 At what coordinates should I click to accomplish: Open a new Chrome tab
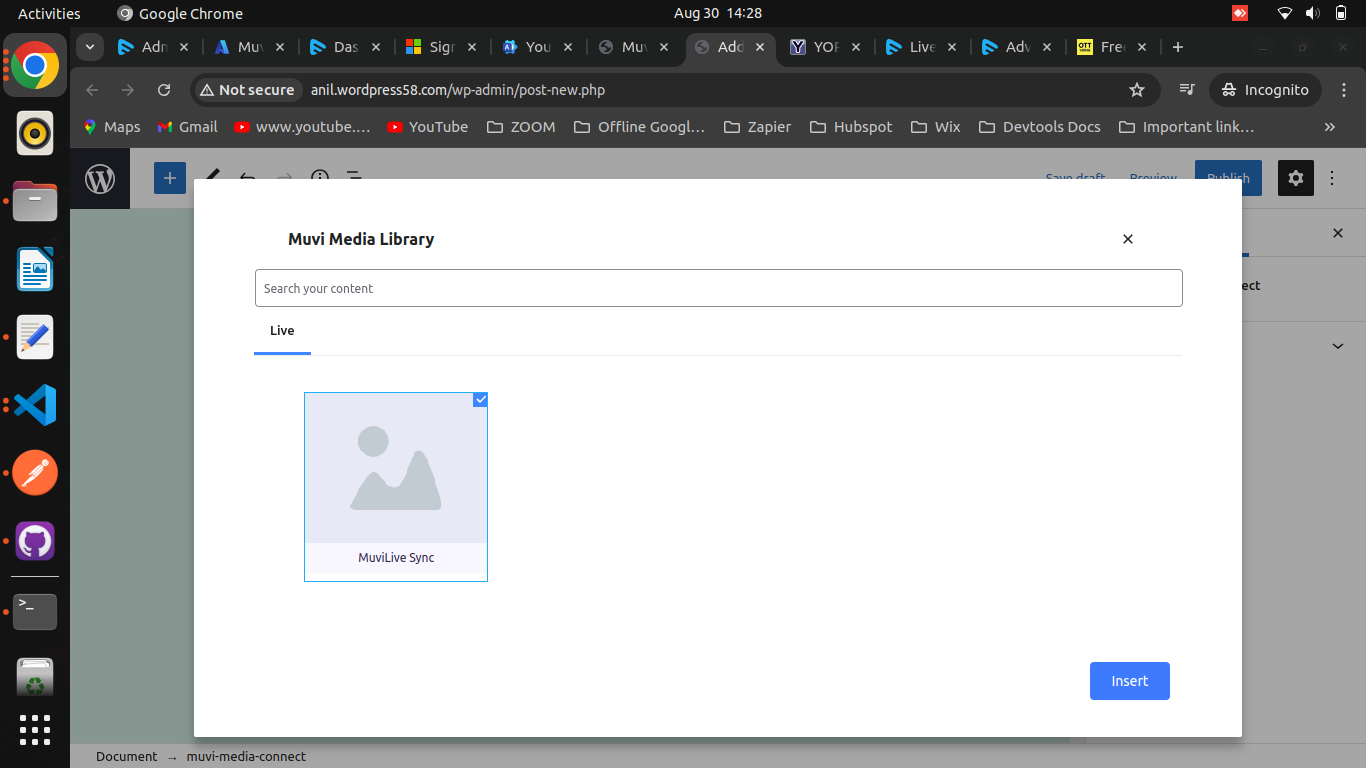pos(1178,47)
